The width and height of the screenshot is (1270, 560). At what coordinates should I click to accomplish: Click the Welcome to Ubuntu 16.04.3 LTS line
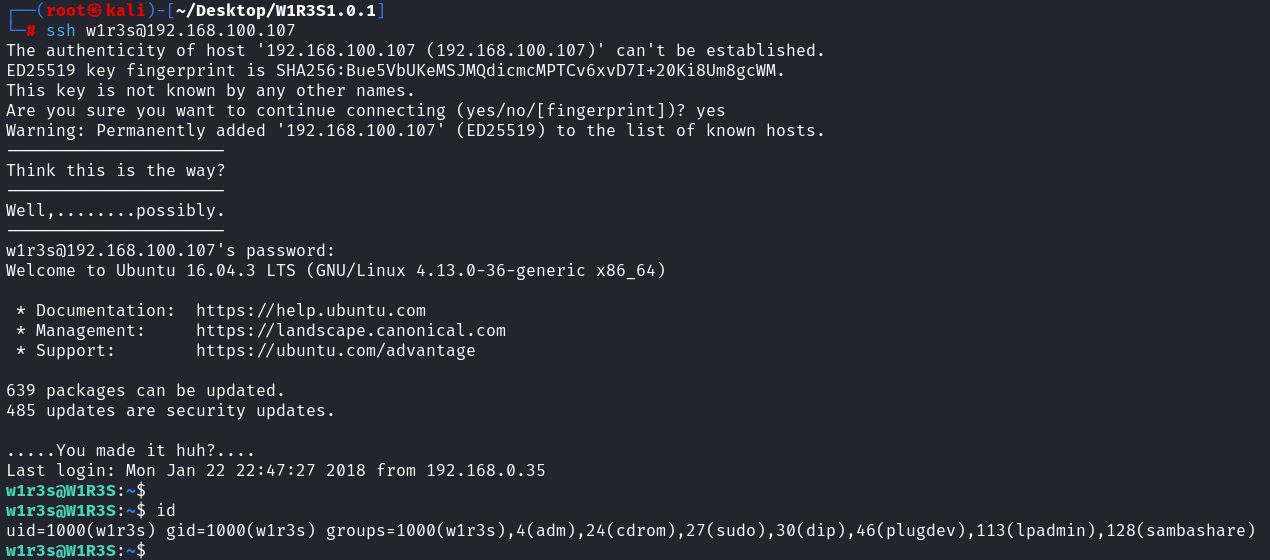(335, 271)
